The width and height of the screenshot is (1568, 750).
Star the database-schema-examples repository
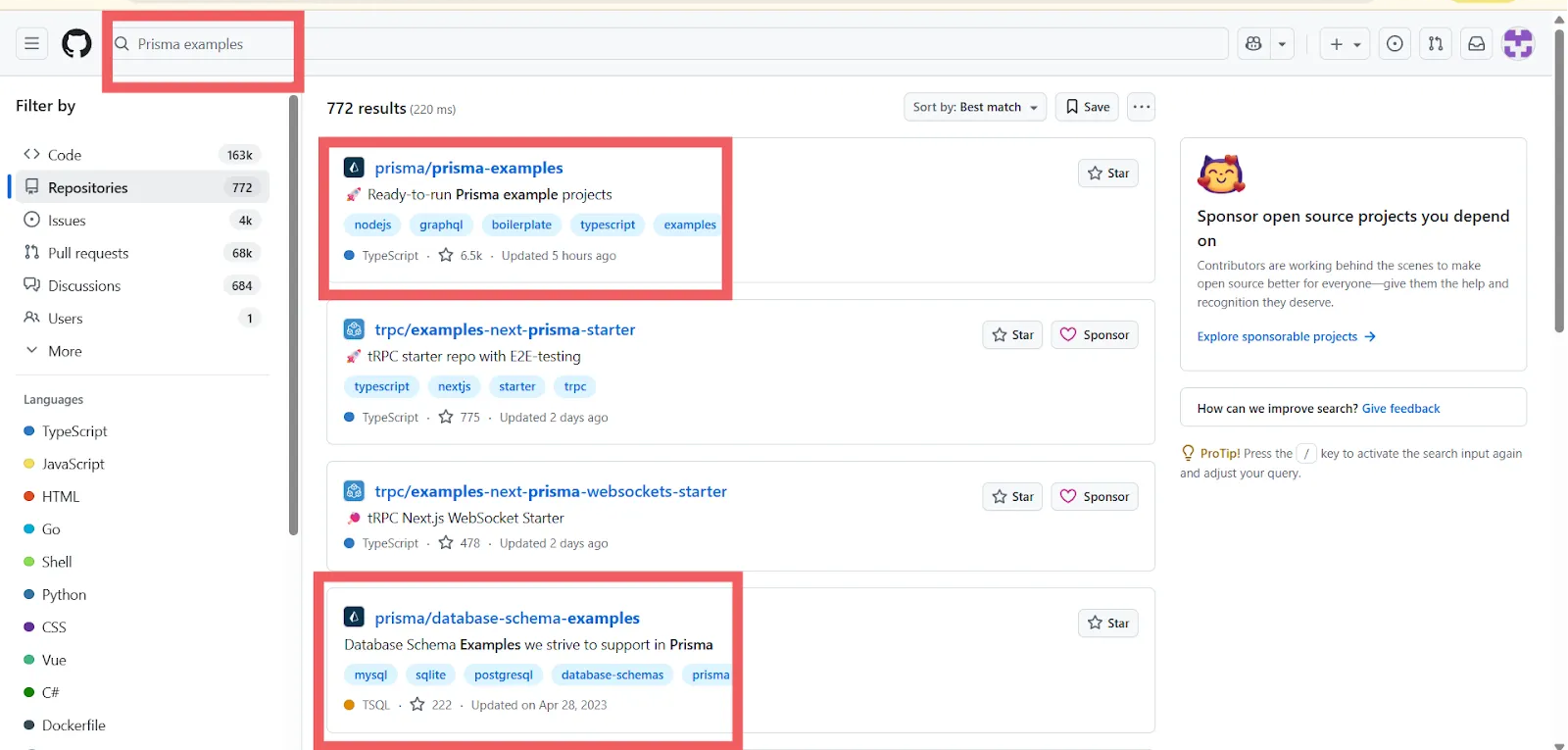pos(1108,624)
